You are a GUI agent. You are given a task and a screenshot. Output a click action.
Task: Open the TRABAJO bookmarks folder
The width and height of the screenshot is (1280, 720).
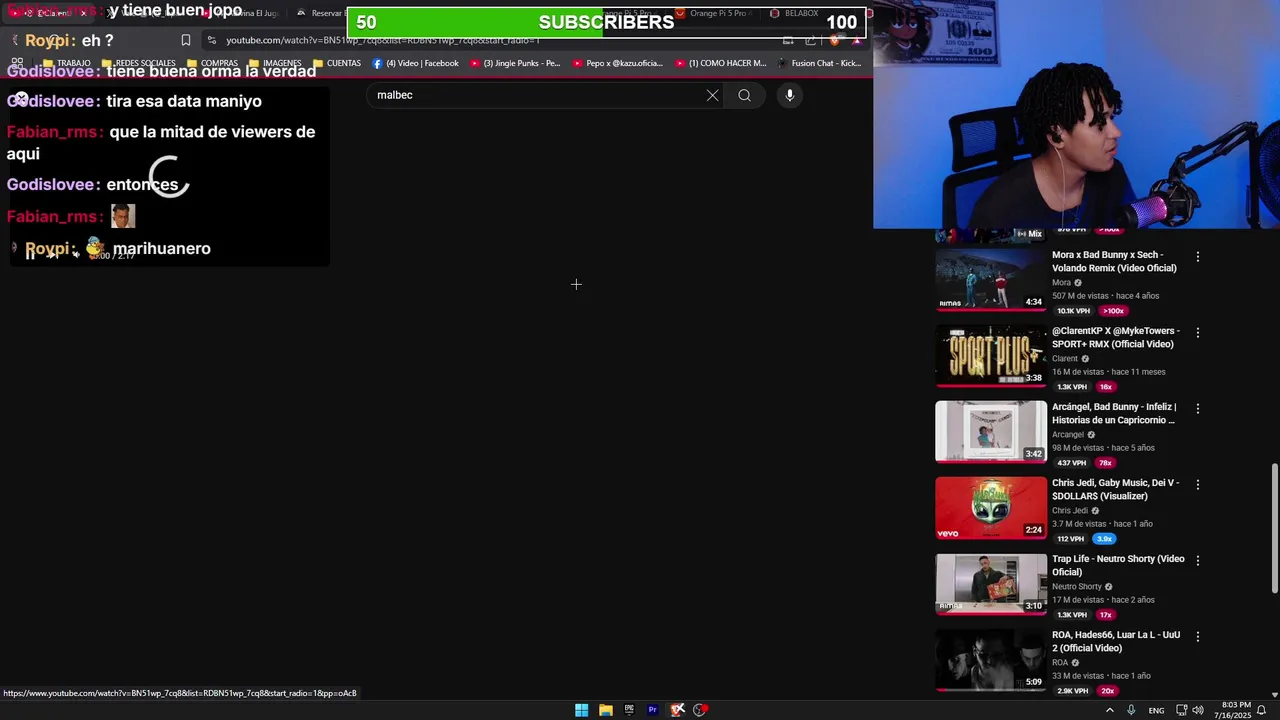(66, 63)
